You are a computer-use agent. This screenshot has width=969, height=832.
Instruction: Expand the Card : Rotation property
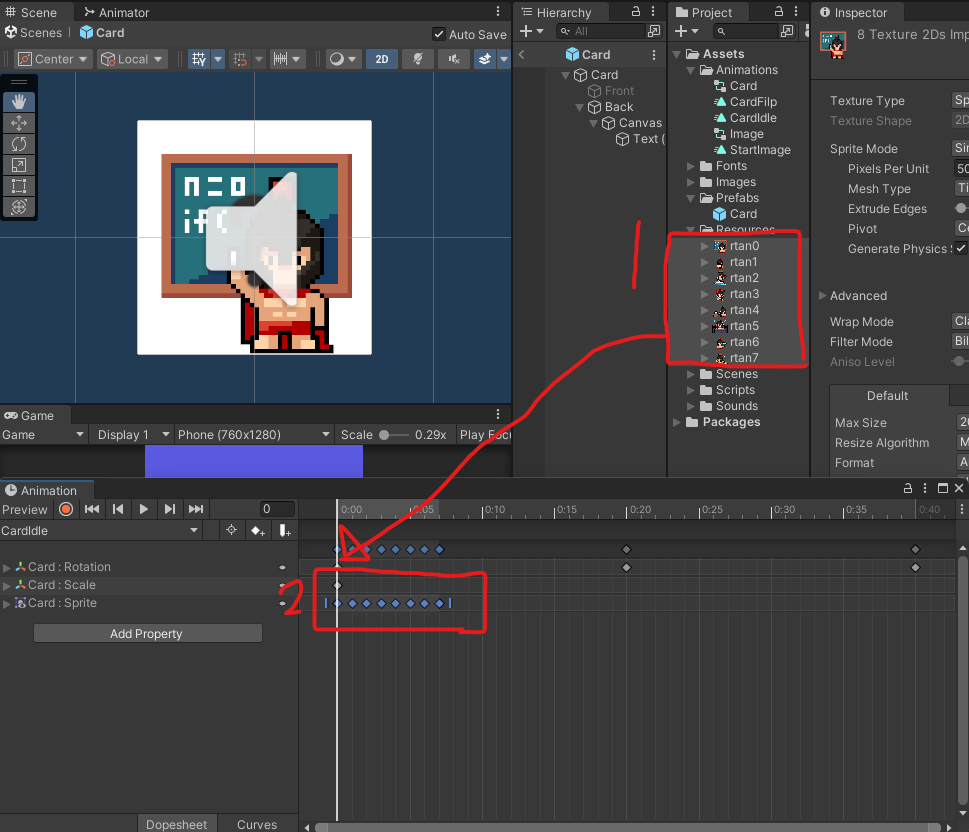[7, 568]
